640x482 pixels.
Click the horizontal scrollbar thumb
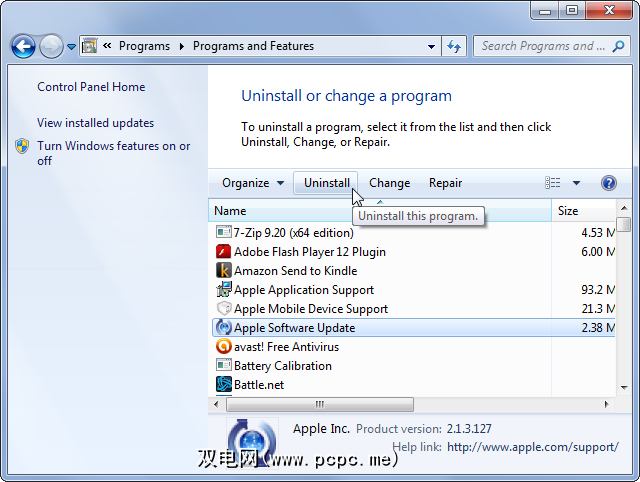pyautogui.click(x=320, y=404)
